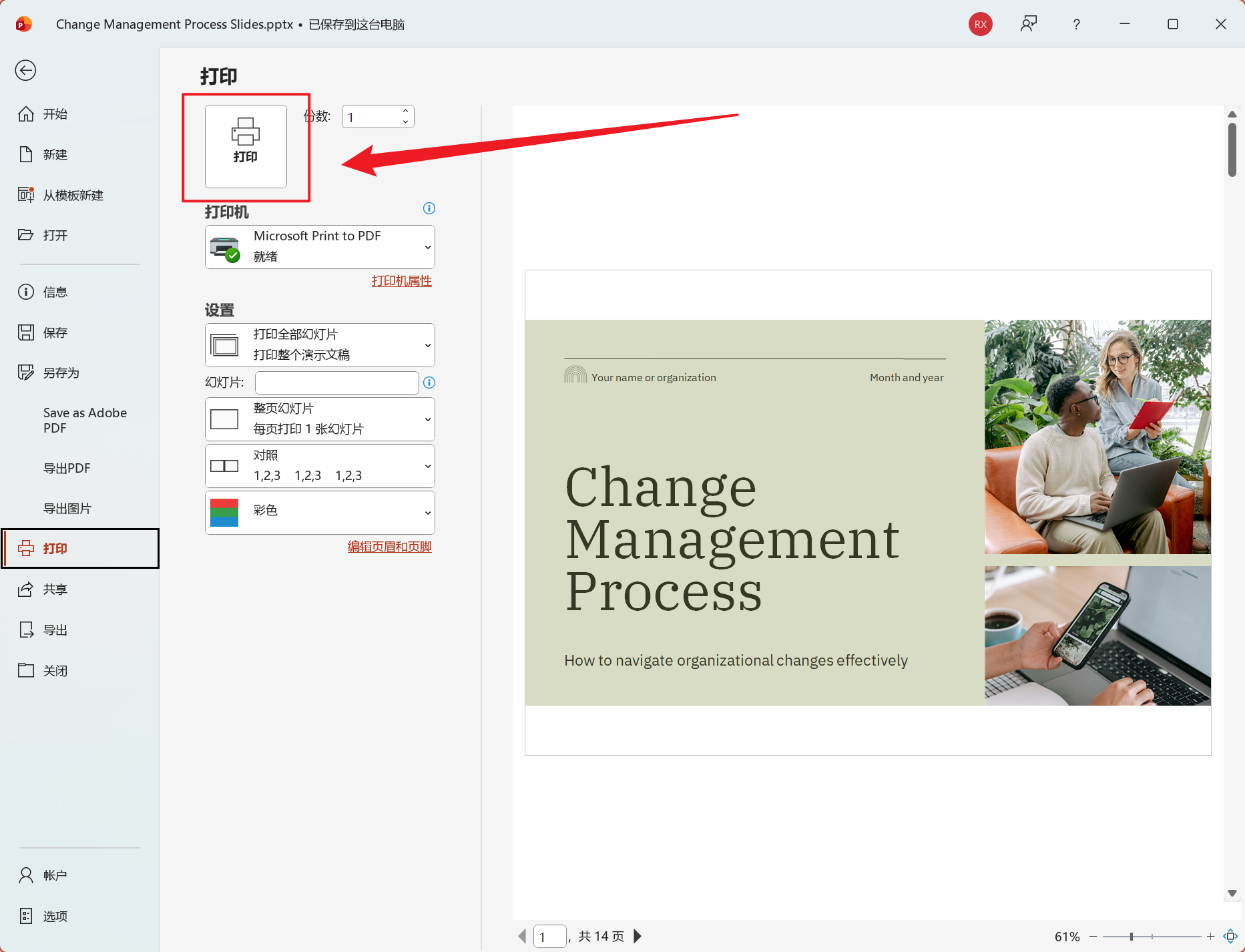Click the large 打印 printer button
This screenshot has height=952, width=1245.
coord(245,146)
